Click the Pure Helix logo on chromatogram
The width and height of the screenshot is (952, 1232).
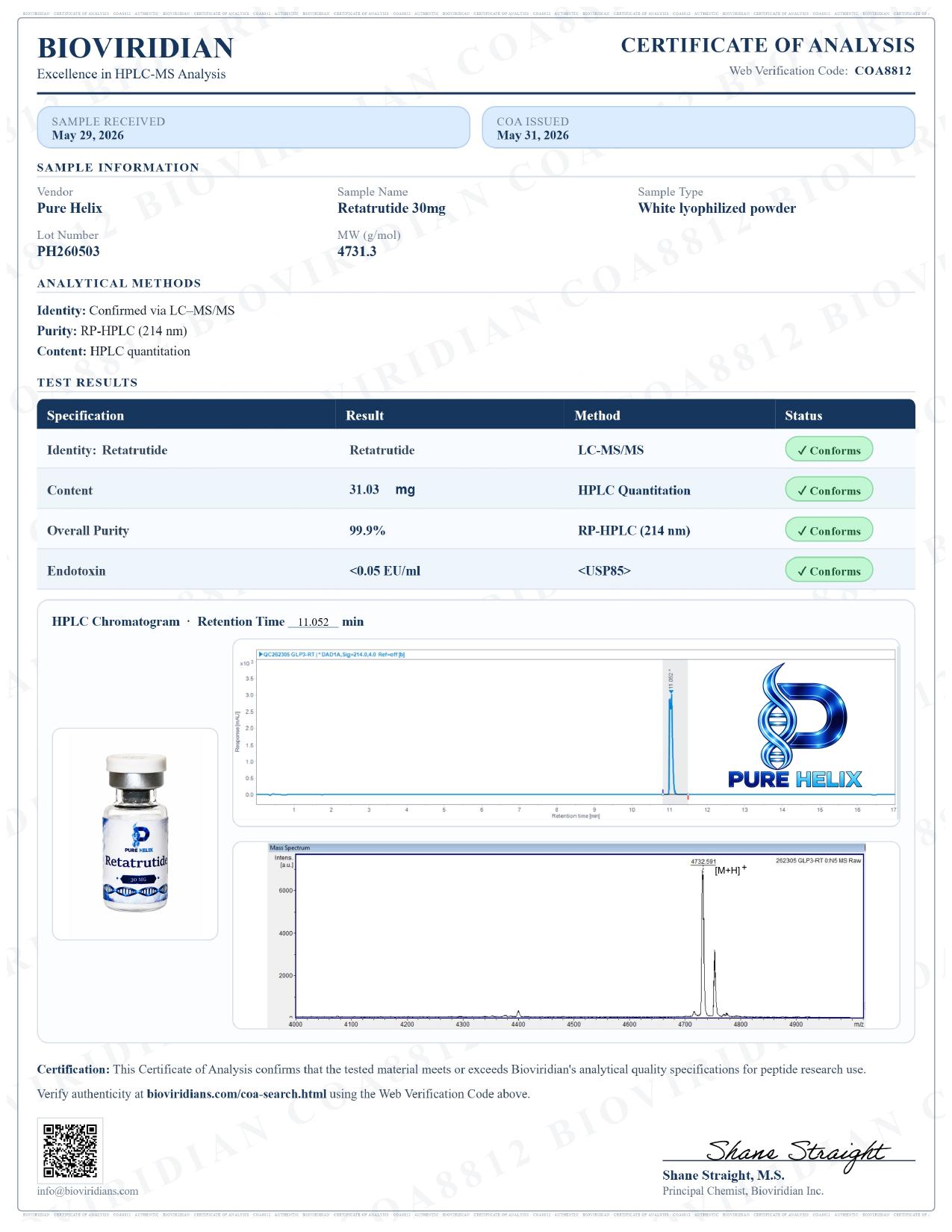click(794, 727)
